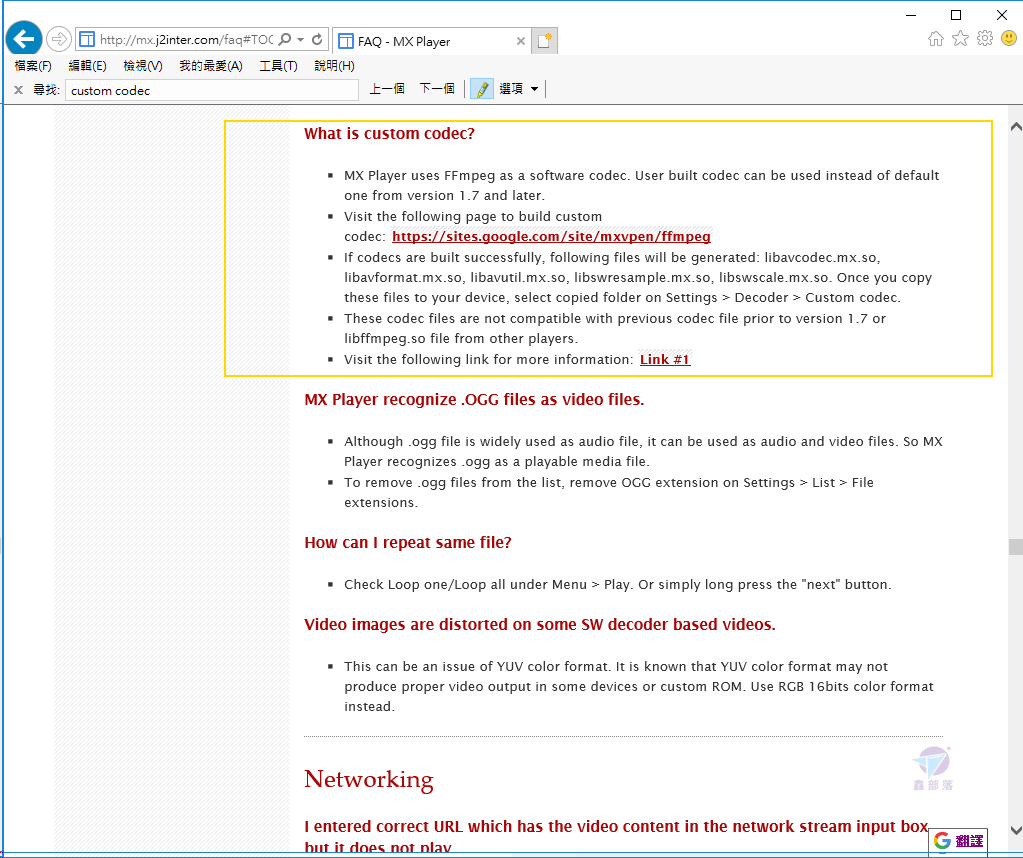Minimize the browser window
Viewport: 1023px width, 858px height.
click(x=911, y=14)
